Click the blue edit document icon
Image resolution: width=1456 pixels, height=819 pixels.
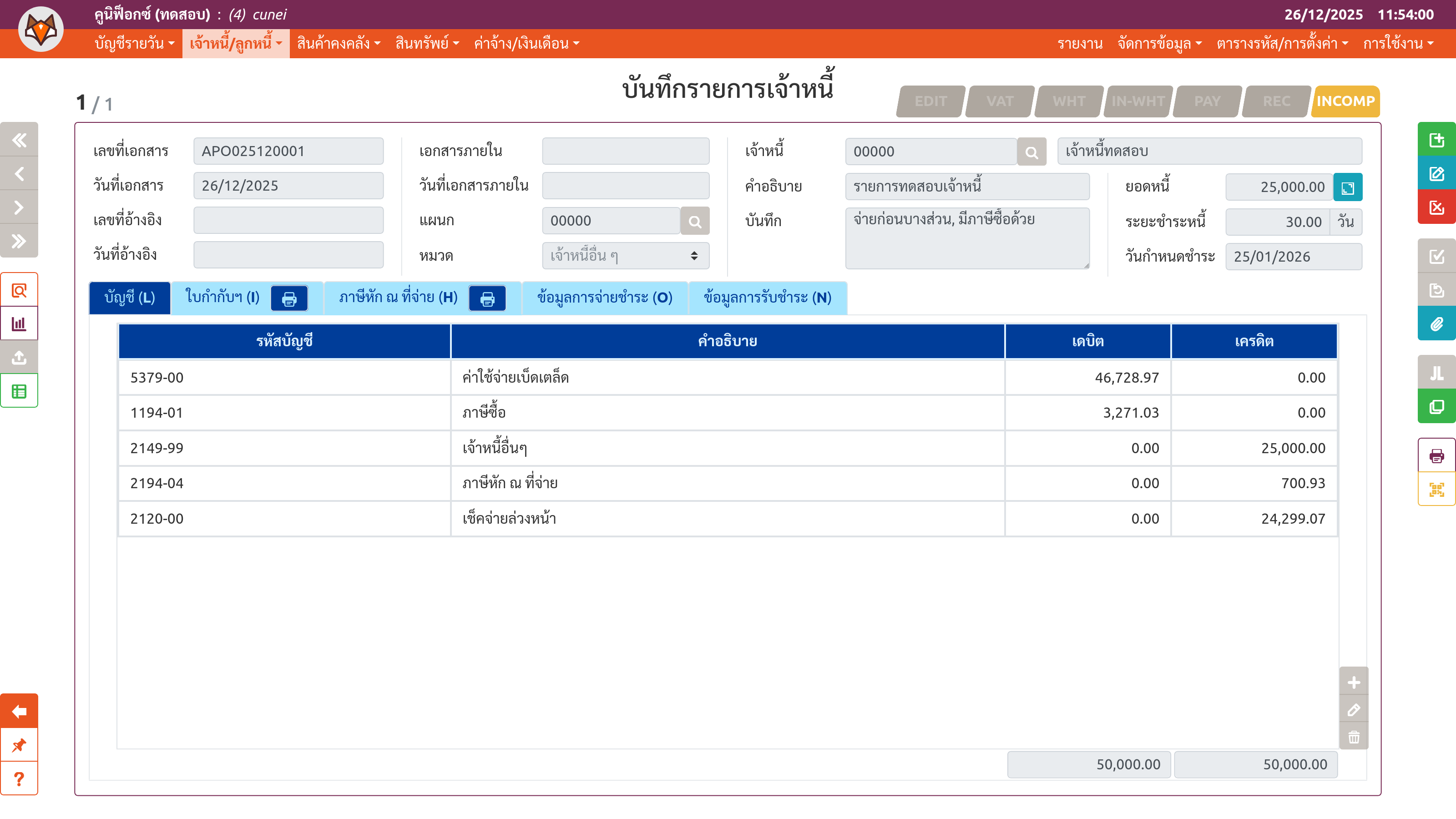point(1436,173)
